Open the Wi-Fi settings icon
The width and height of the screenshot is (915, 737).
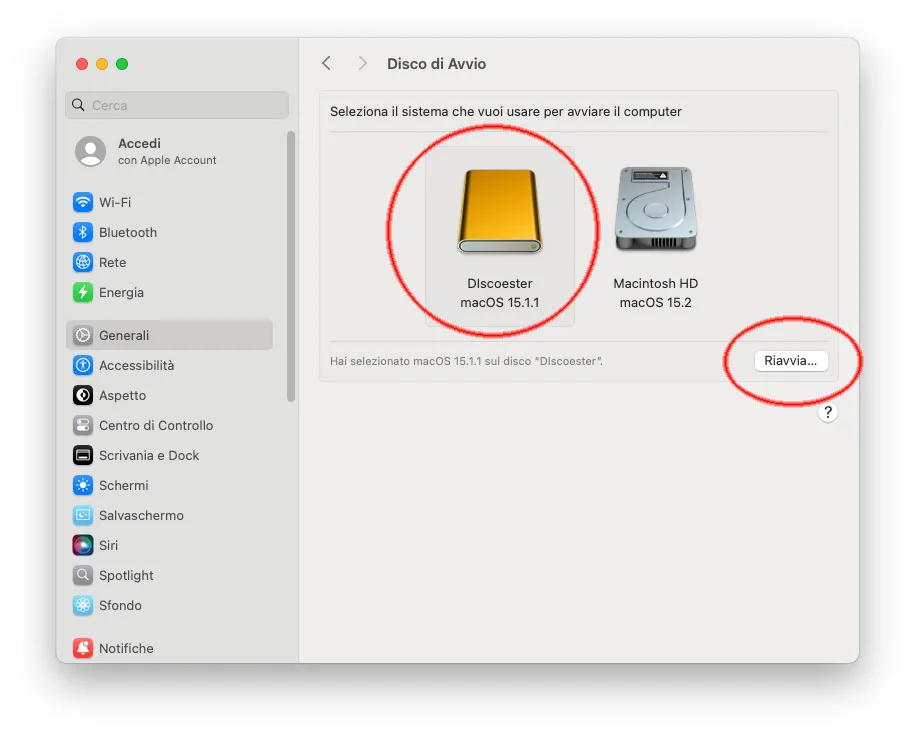click(82, 202)
